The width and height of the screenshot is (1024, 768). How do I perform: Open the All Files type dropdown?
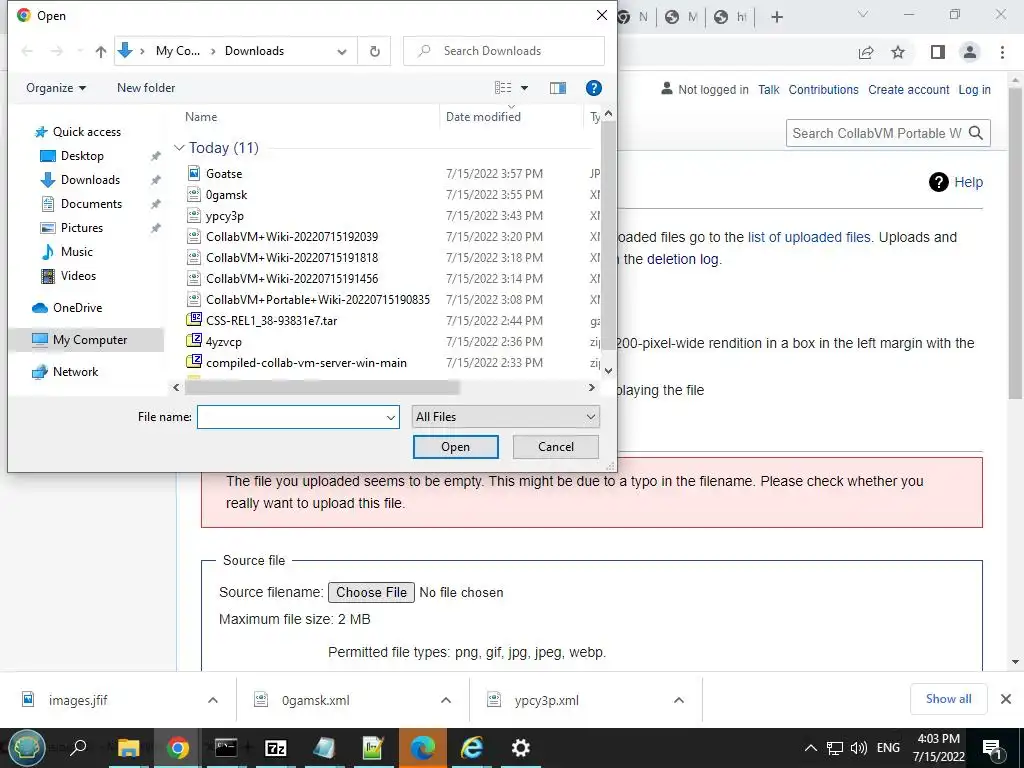pyautogui.click(x=505, y=417)
